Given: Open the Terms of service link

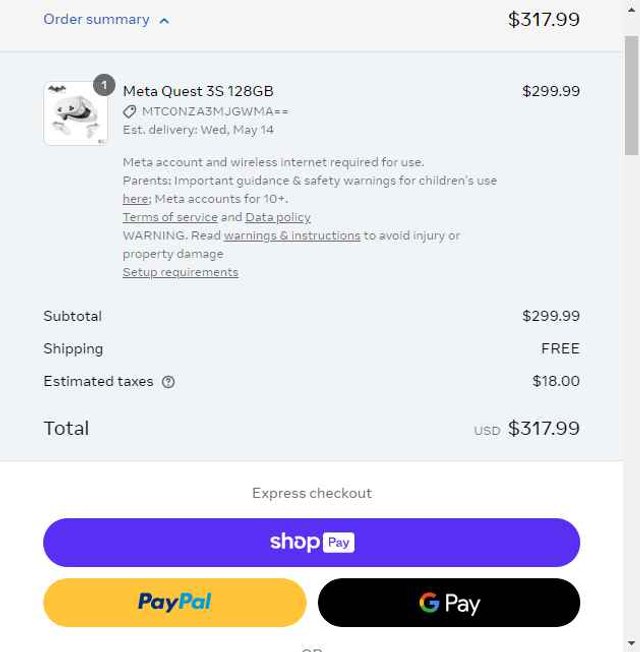Looking at the screenshot, I should pyautogui.click(x=170, y=217).
